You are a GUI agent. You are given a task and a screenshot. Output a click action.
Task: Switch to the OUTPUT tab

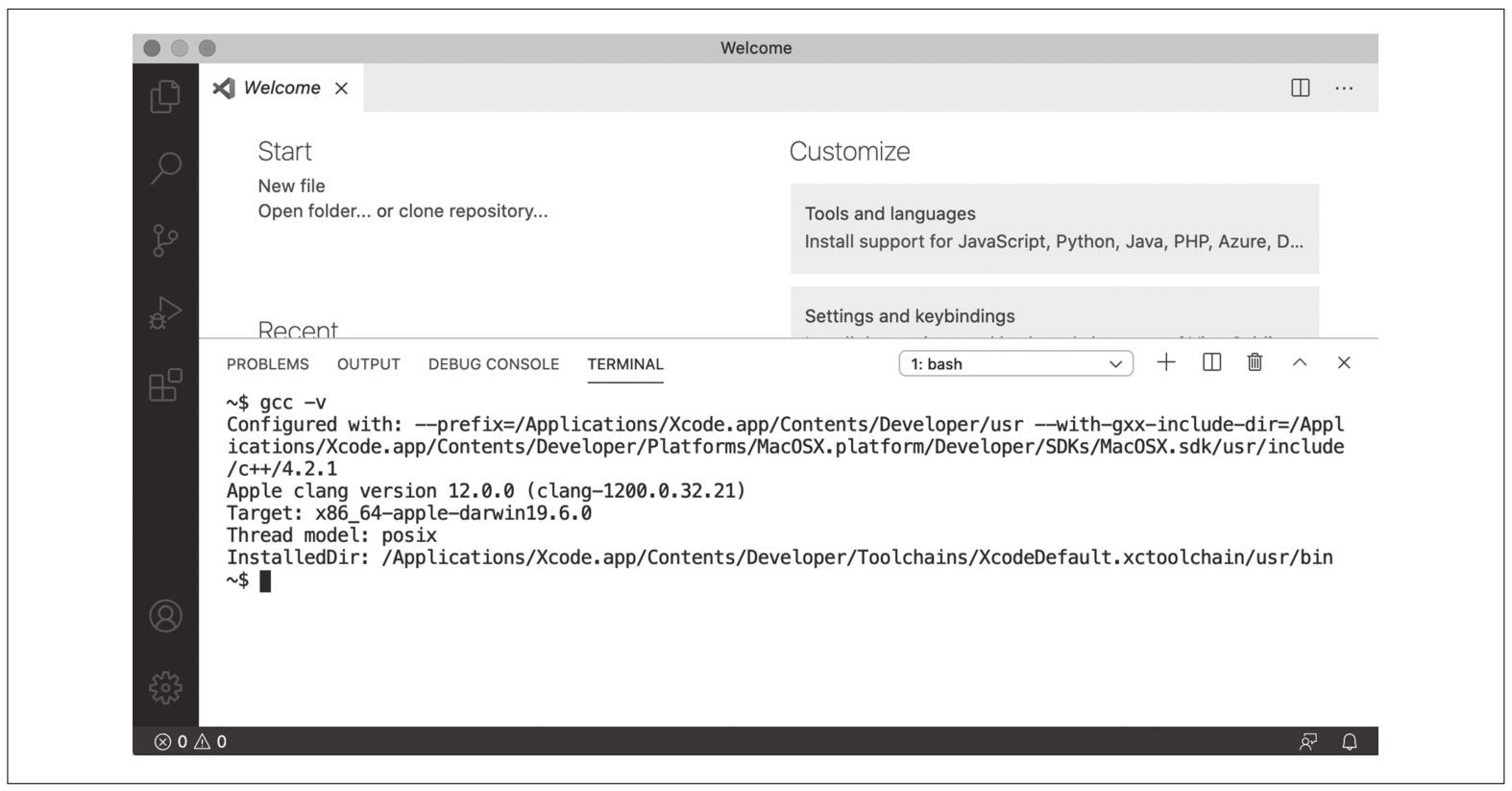tap(369, 364)
